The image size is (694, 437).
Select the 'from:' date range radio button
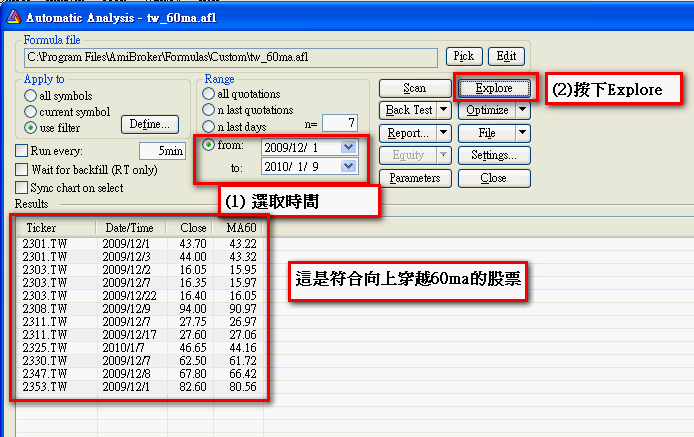tap(208, 145)
